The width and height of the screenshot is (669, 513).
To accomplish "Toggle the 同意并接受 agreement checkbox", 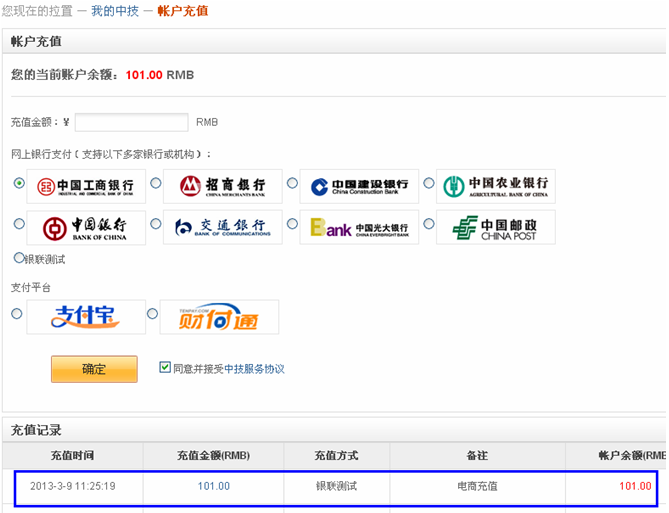I will point(165,367).
